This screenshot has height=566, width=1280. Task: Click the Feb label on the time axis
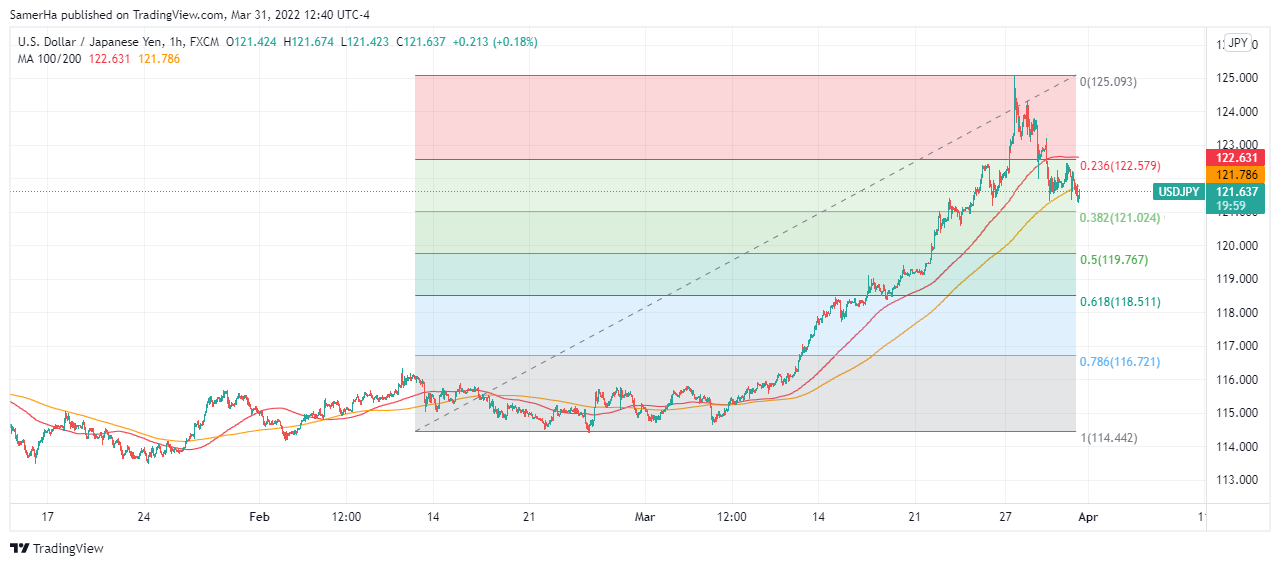point(259,517)
